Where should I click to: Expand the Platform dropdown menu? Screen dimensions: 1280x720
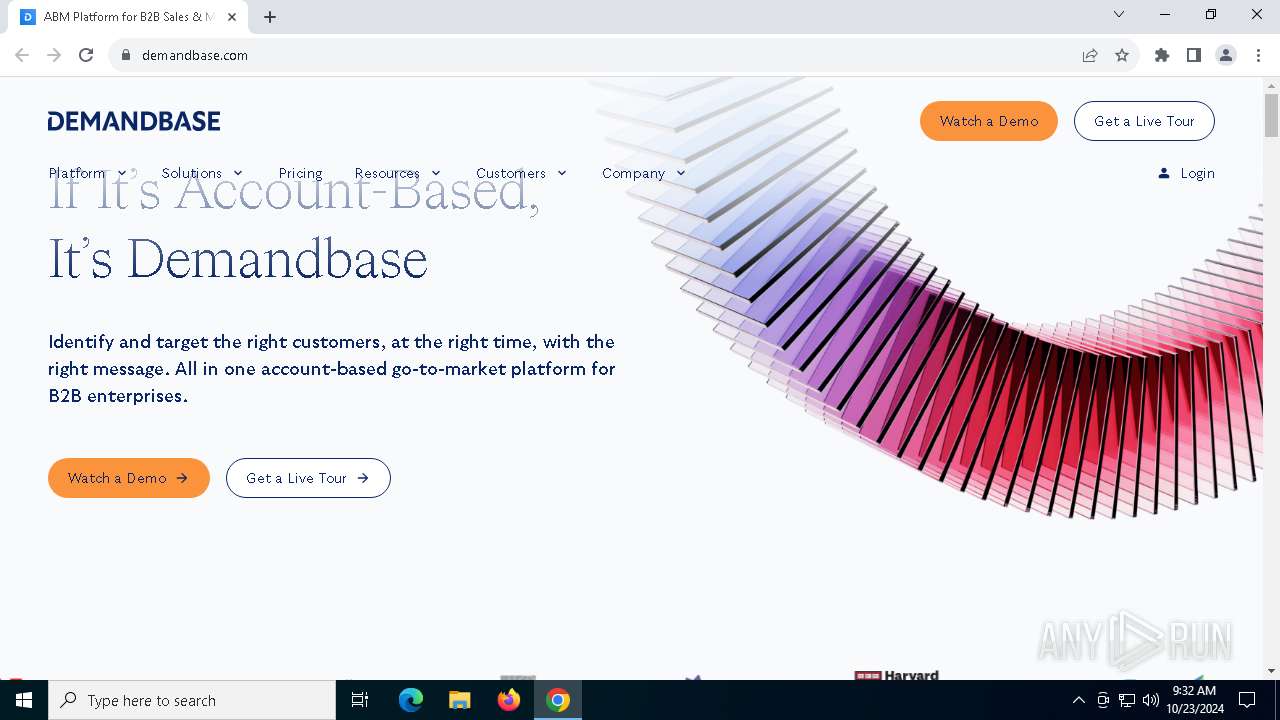pyautogui.click(x=88, y=173)
